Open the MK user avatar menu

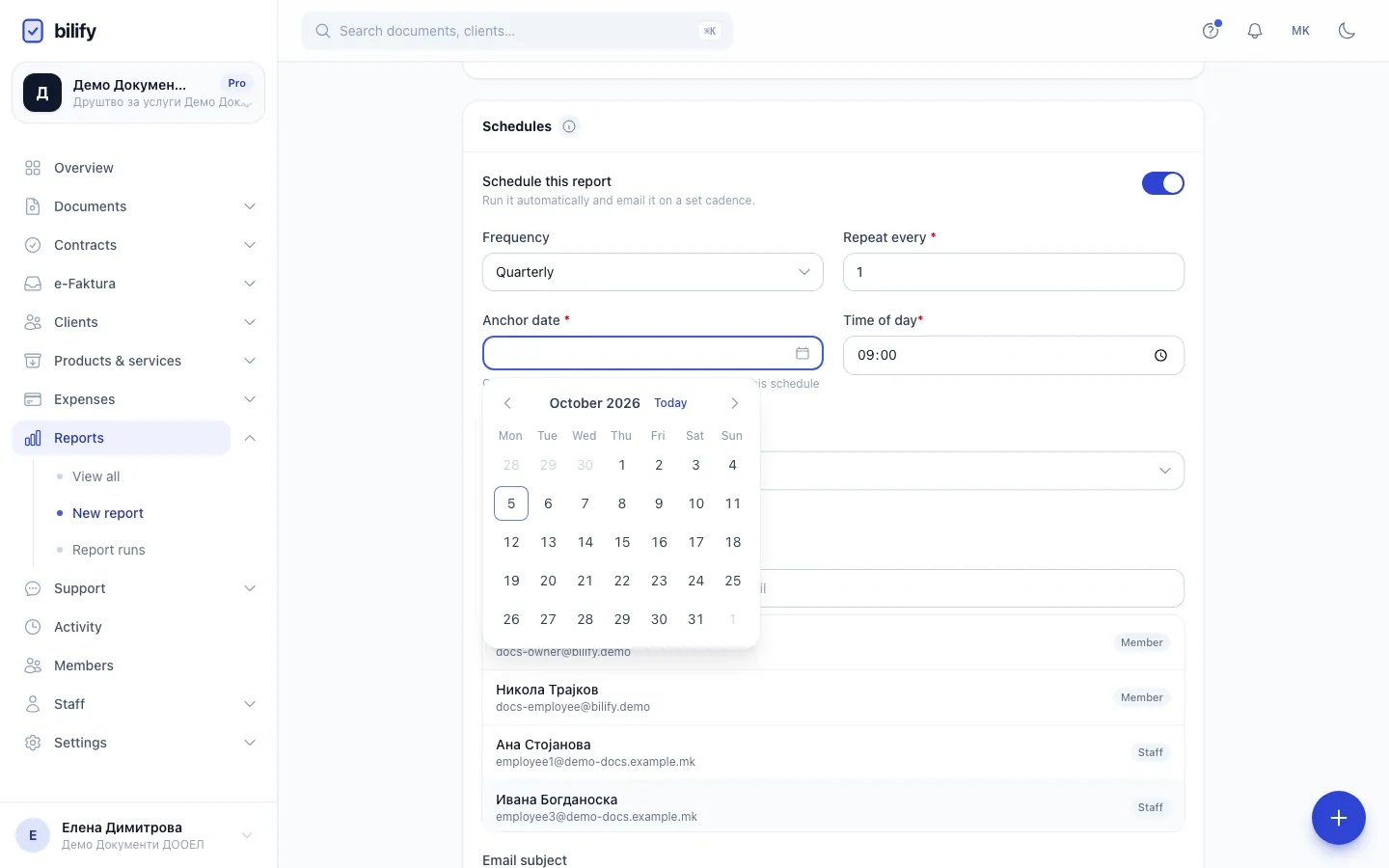(1300, 31)
